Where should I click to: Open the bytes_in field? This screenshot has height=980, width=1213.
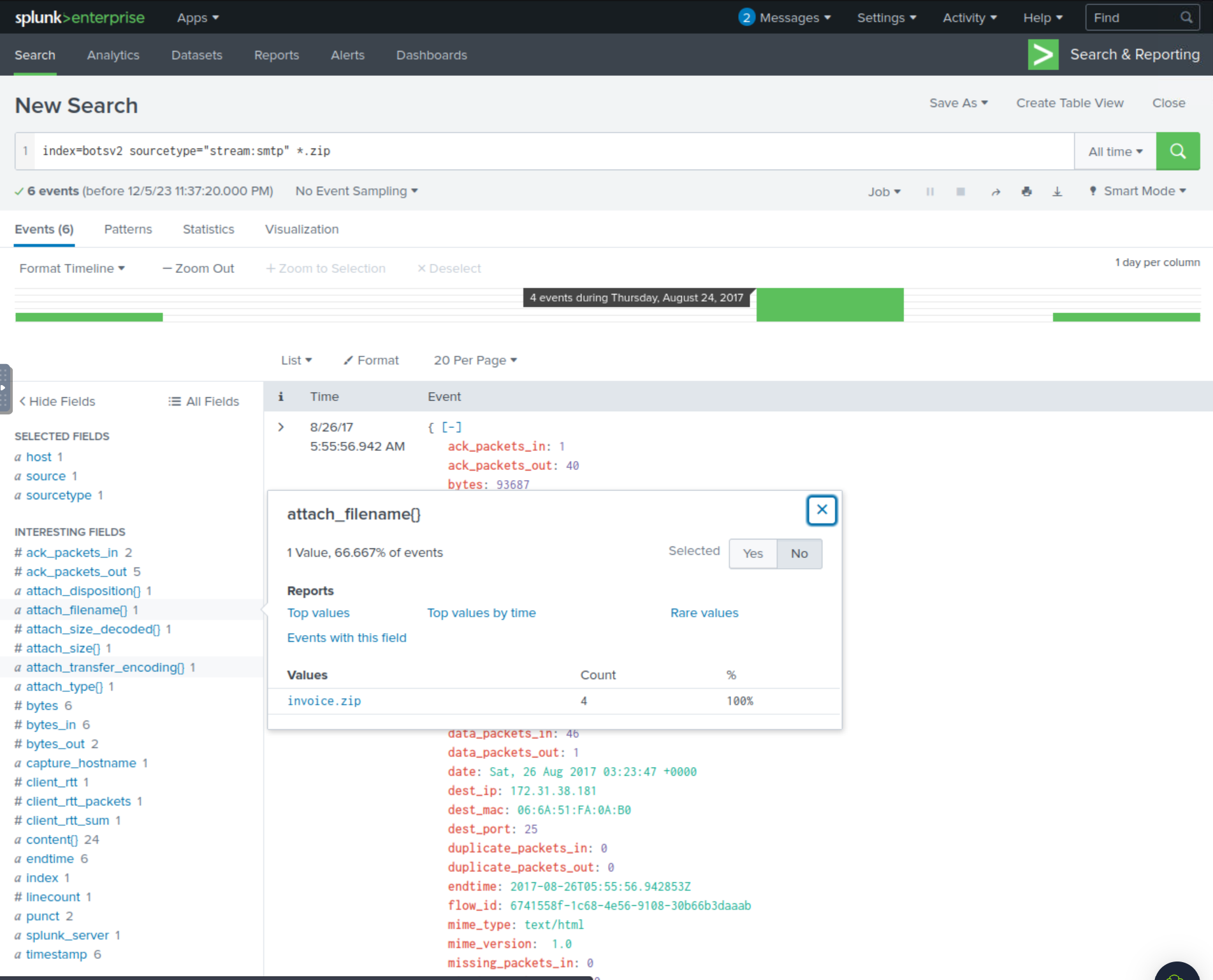(x=51, y=725)
